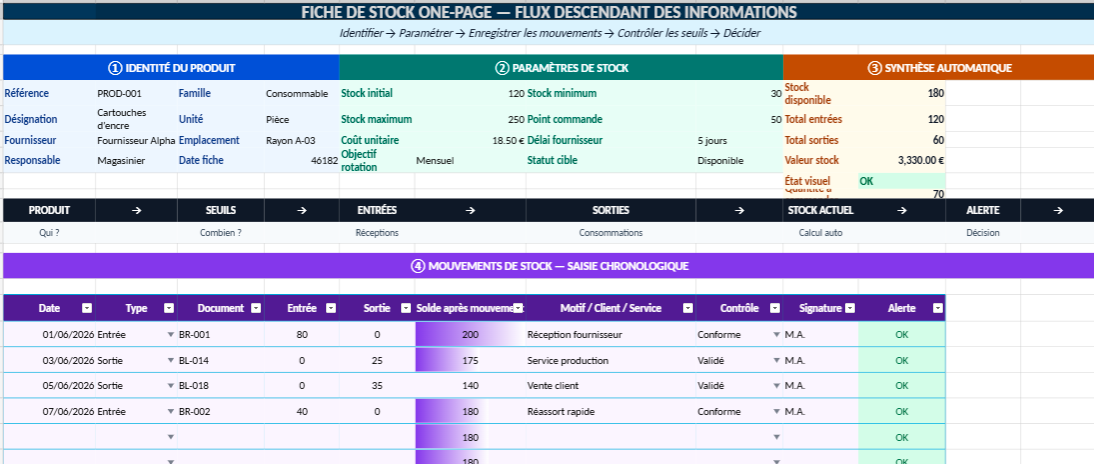This screenshot has height=464, width=1094.
Task: Click the Délai fournisseur value 5 jours
Action: point(739,140)
